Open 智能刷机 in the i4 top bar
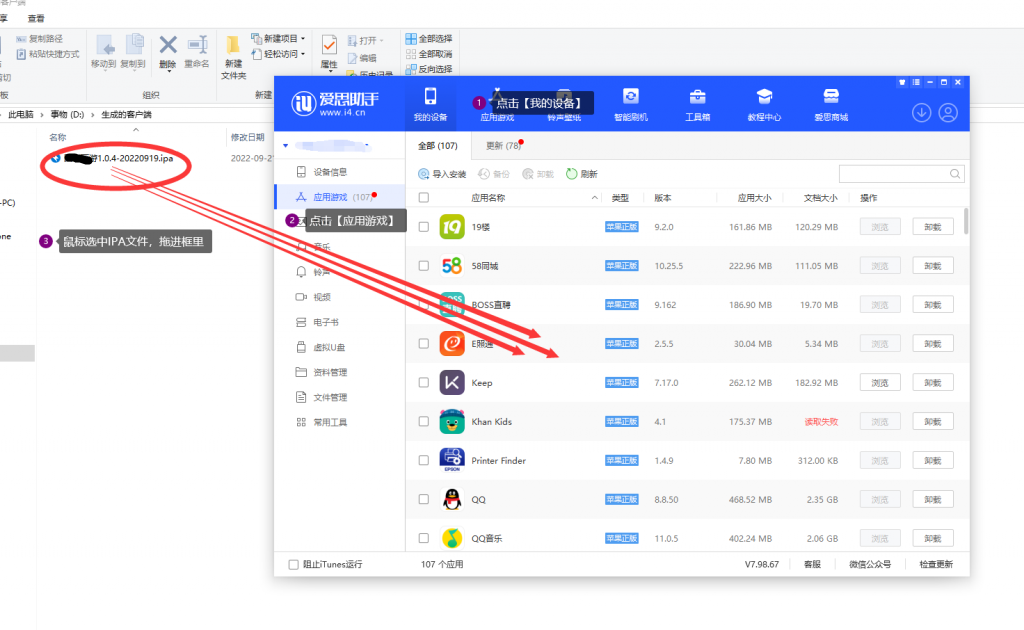 click(x=631, y=104)
